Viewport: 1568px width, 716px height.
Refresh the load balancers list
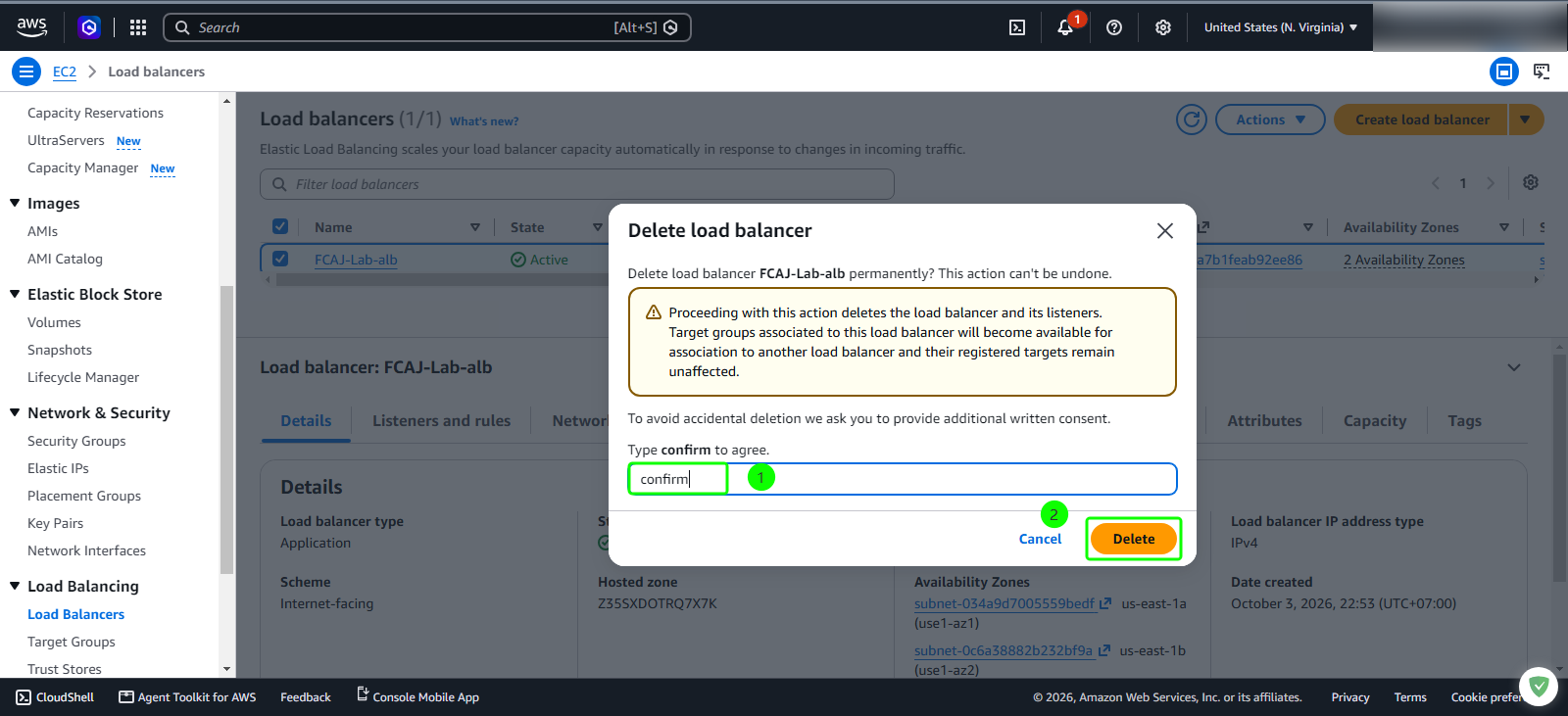(x=1192, y=119)
